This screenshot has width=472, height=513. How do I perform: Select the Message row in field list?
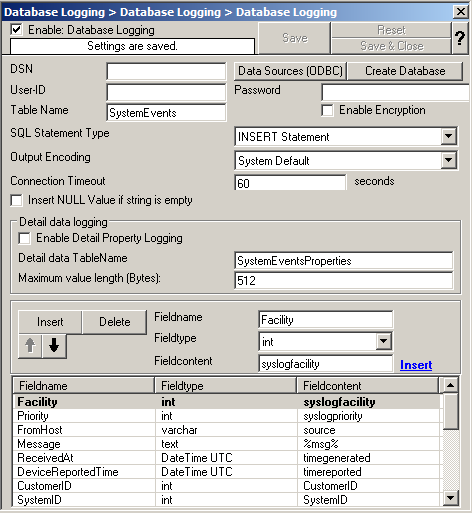coord(227,444)
